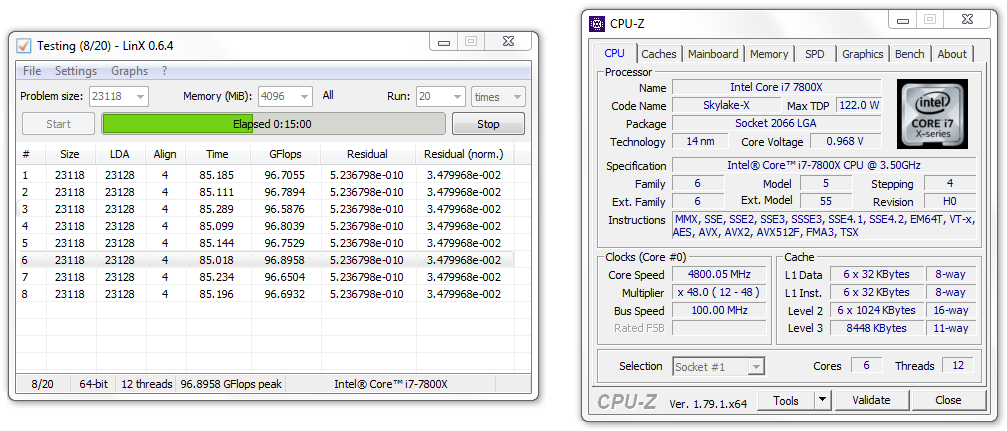The width and height of the screenshot is (1007, 431).
Task: Click the greyed Start button
Action: click(58, 124)
